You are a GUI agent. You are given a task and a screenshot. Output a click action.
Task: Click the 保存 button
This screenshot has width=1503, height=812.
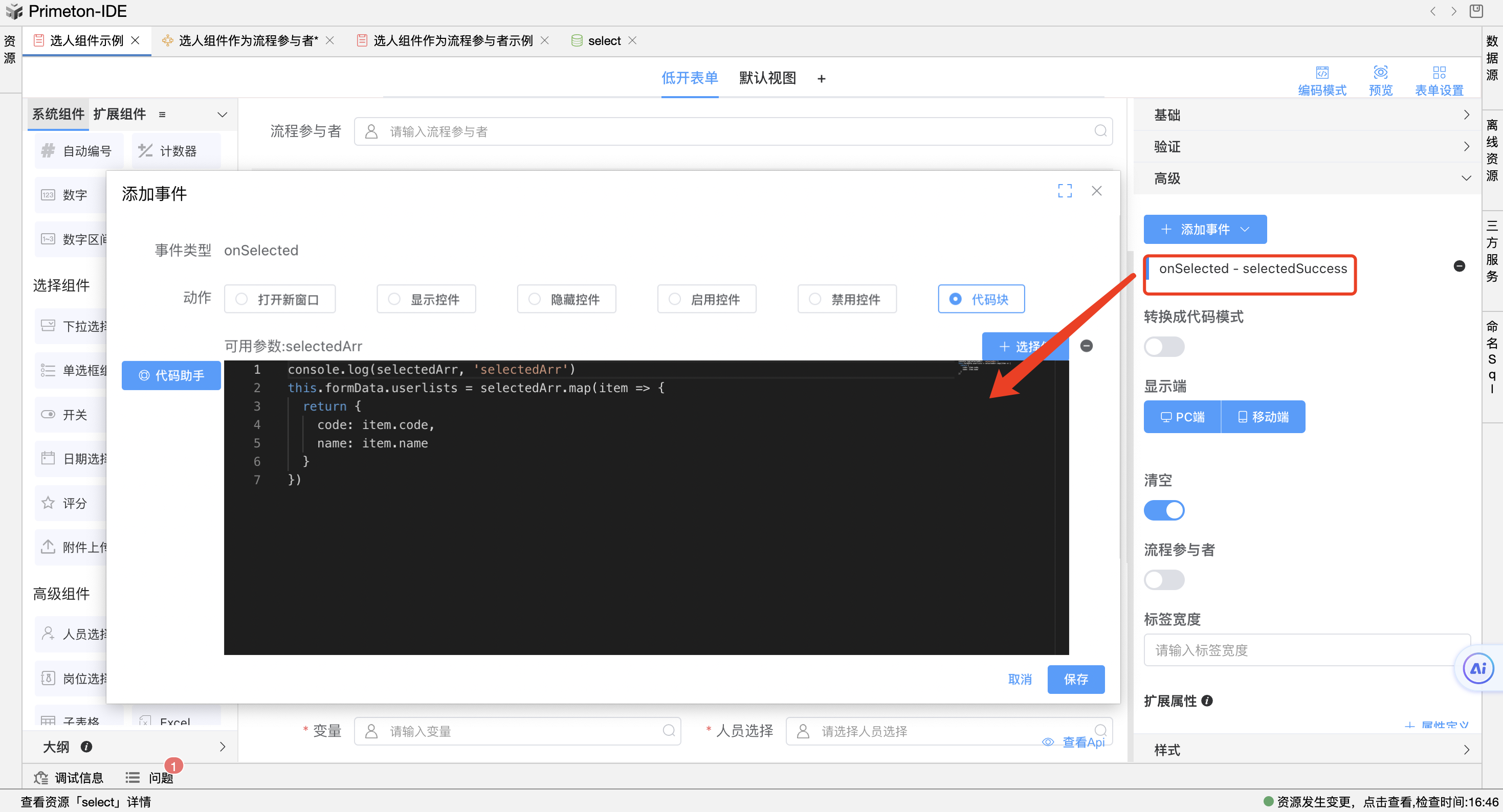(1075, 679)
